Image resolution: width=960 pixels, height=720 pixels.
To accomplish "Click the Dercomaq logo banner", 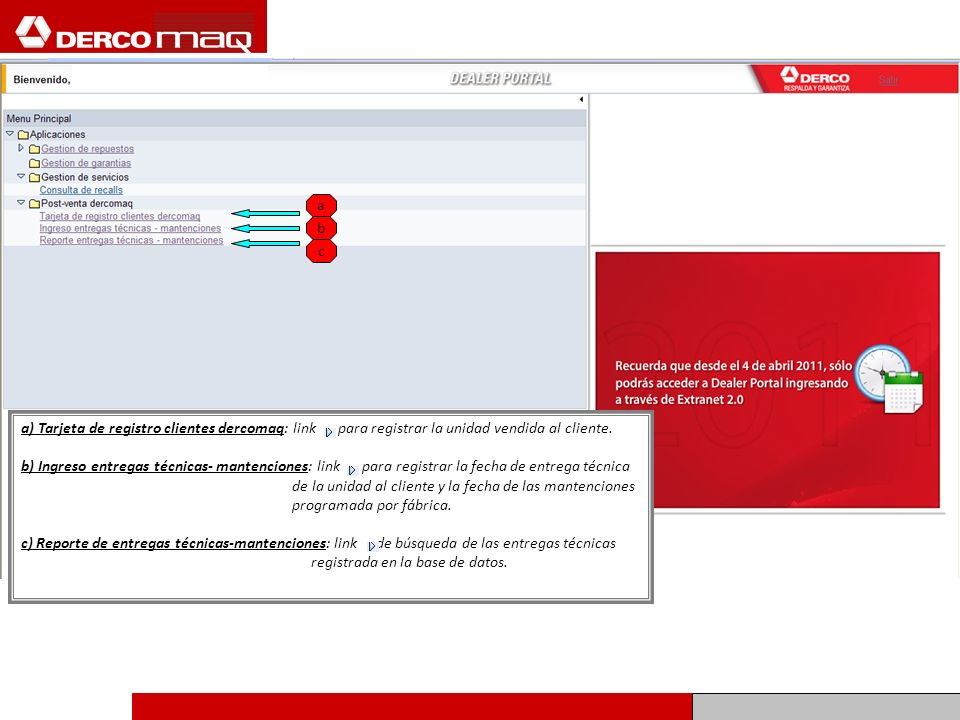I will pyautogui.click(x=133, y=26).
